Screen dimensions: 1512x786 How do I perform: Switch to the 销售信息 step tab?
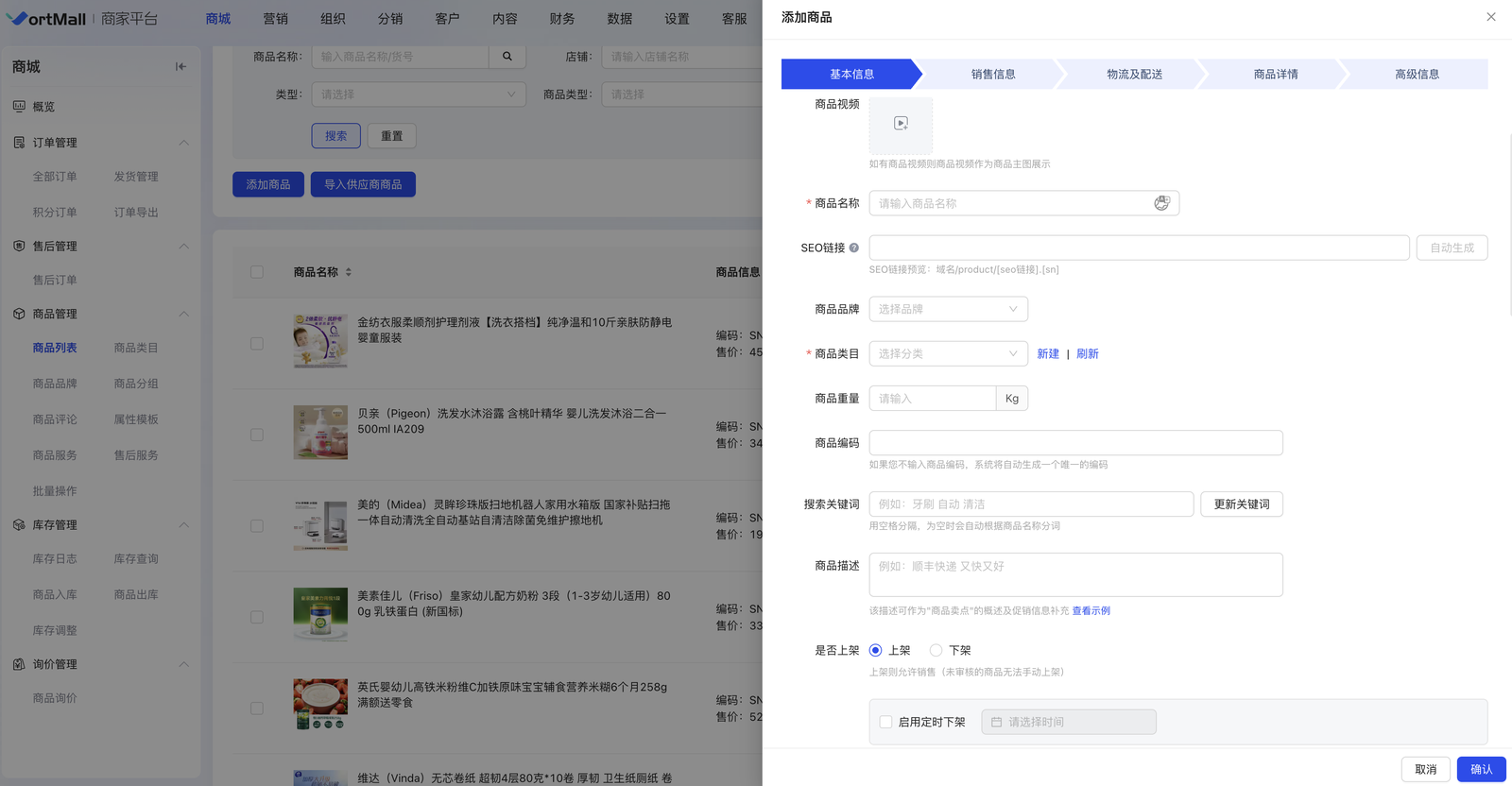point(992,74)
